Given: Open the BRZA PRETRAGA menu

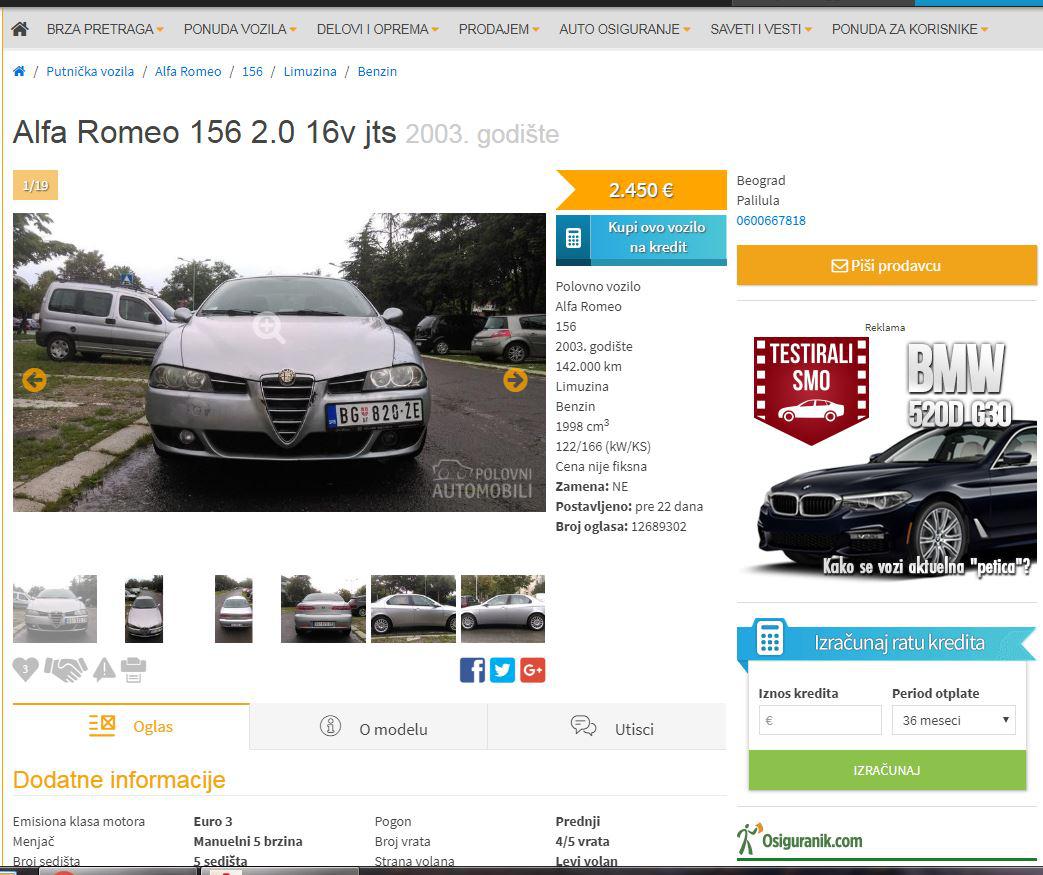Looking at the screenshot, I should coord(104,29).
